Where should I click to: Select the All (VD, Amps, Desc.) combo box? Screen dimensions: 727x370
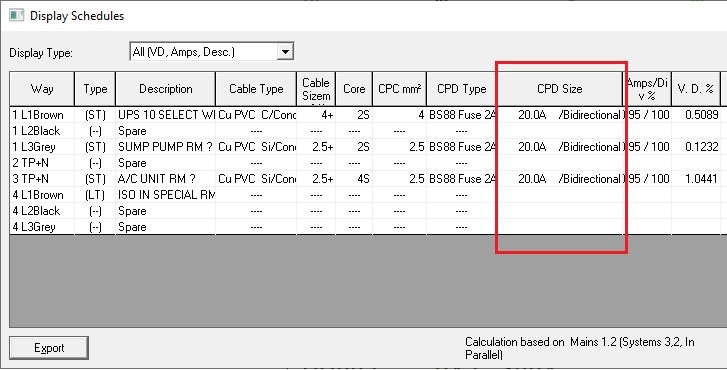coord(211,51)
